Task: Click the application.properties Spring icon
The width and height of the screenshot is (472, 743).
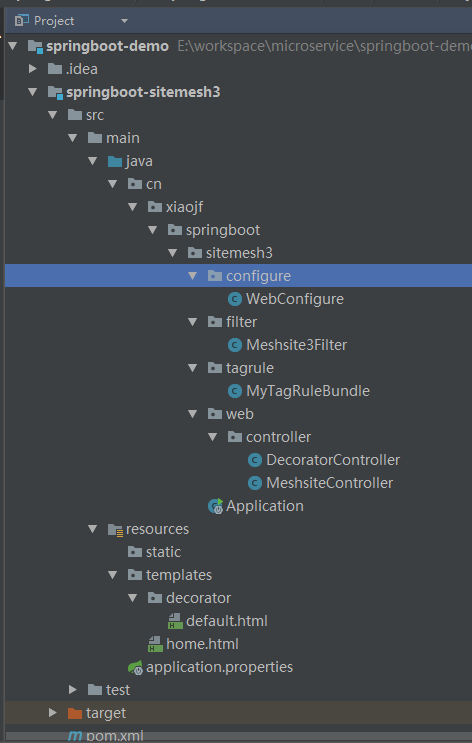Action: 136,667
